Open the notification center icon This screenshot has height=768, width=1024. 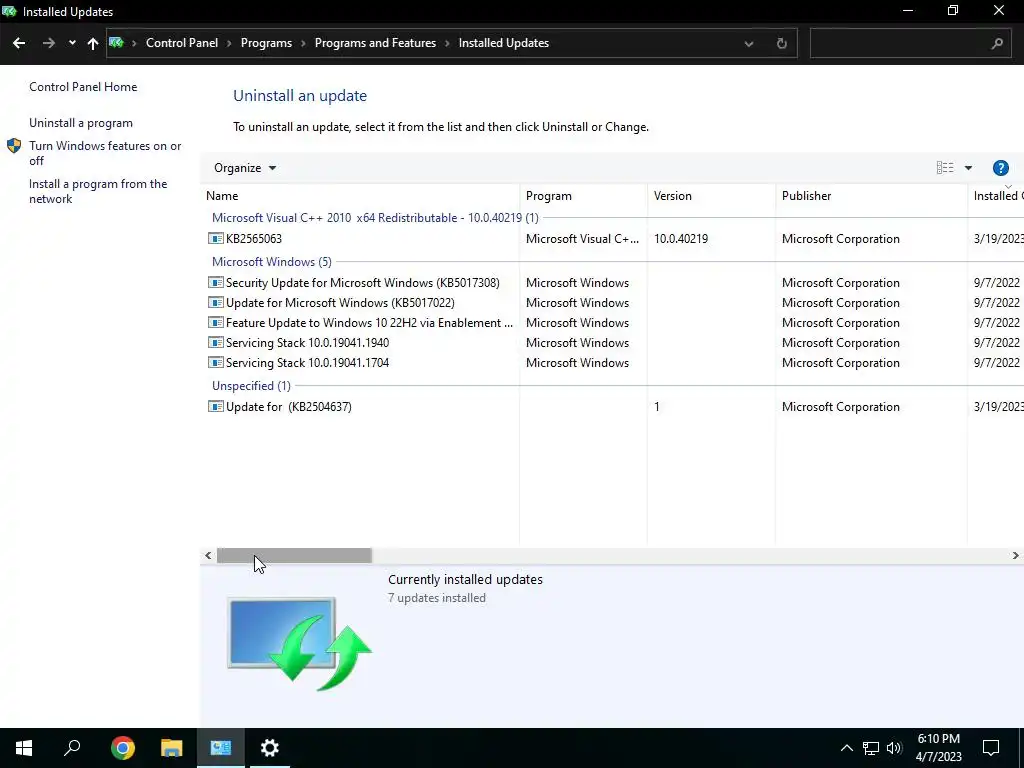point(991,748)
